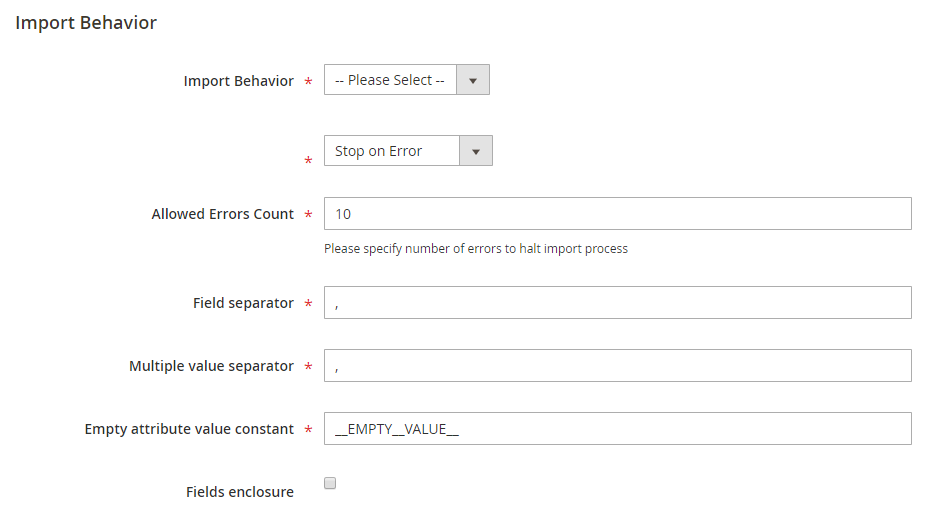Select the Empty attribute value constant field

[618, 429]
